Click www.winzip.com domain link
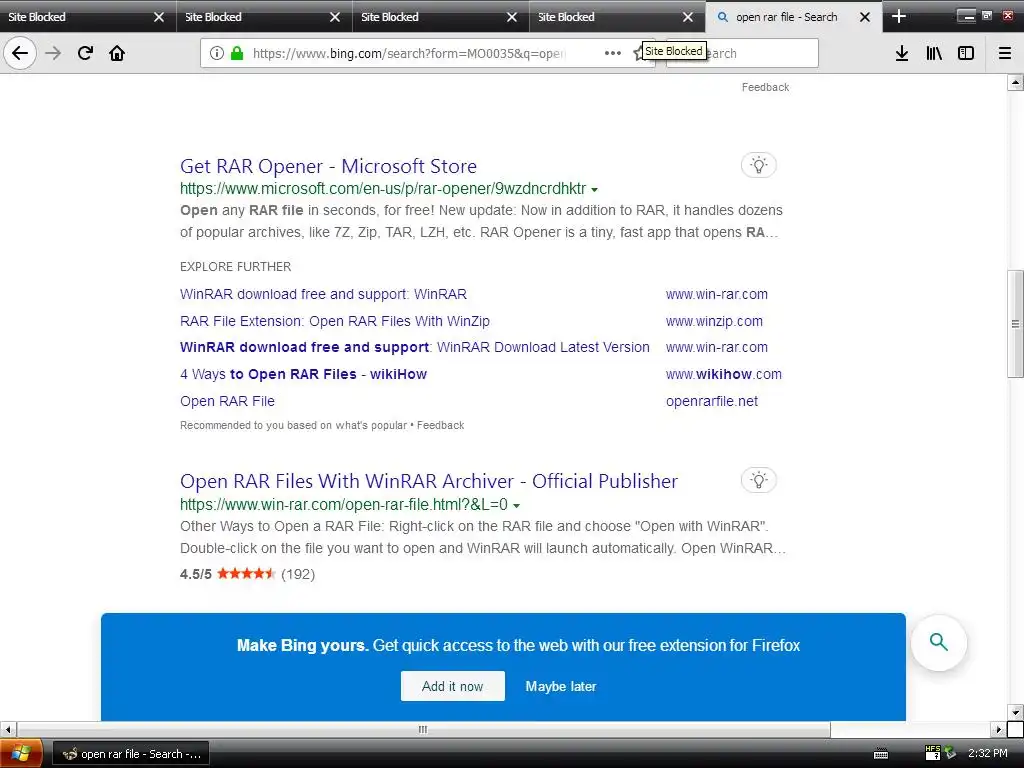Screen dimensions: 1024x768 714,321
